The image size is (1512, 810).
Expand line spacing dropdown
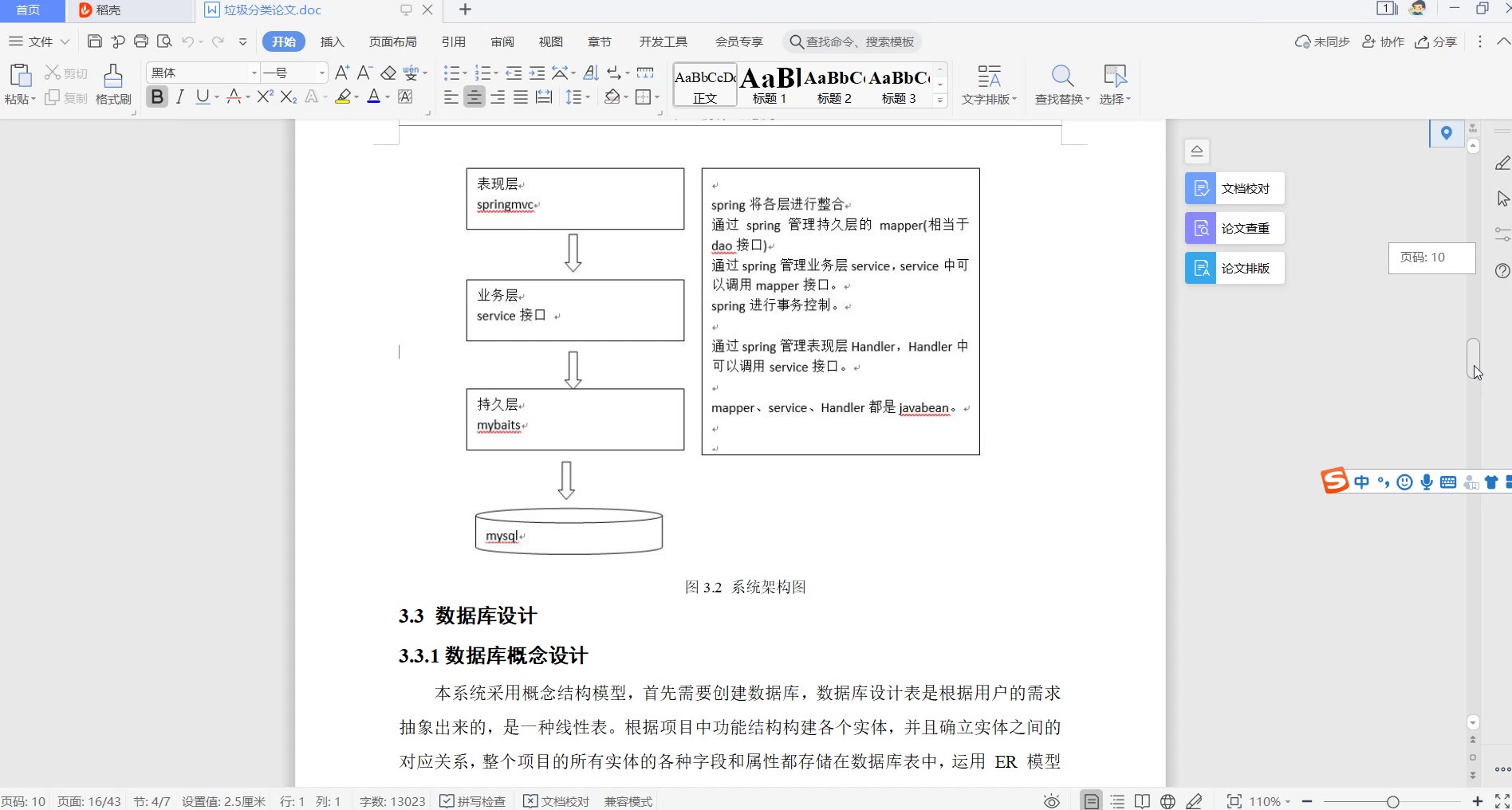coord(588,96)
